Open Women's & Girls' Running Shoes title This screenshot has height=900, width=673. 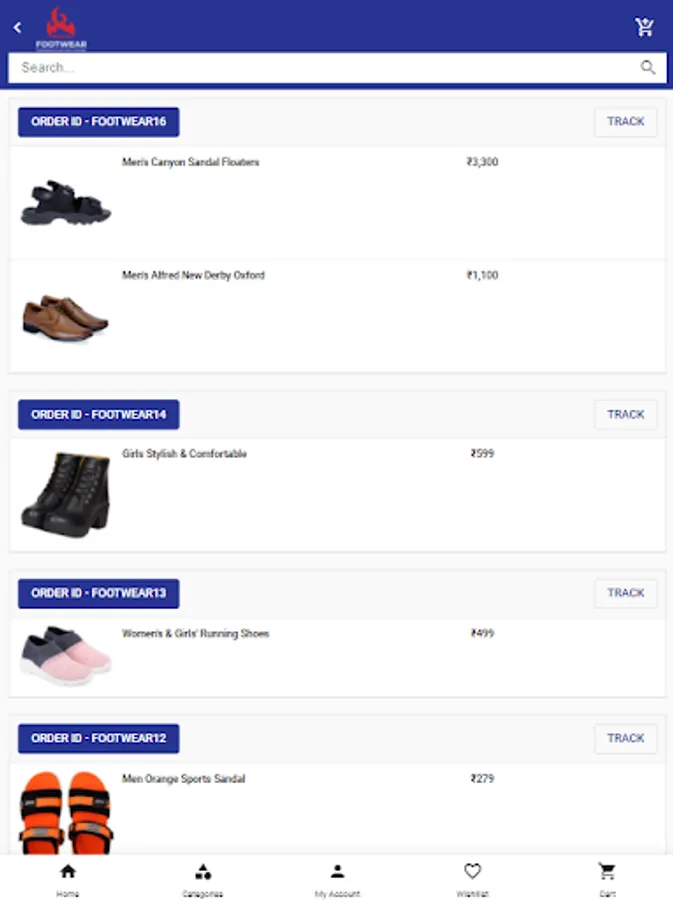(x=195, y=633)
